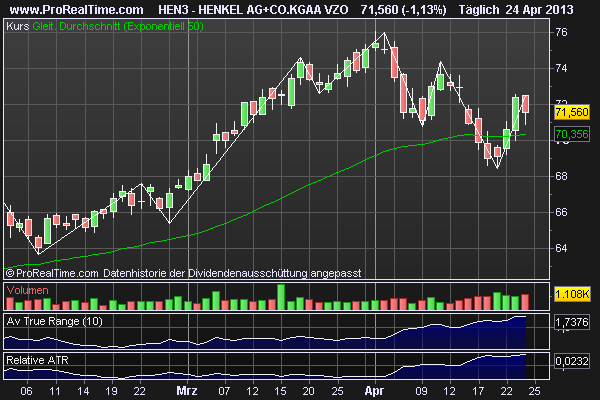Click the date 24 Apr 2013
This screenshot has width=600, height=400.
[x=539, y=10]
